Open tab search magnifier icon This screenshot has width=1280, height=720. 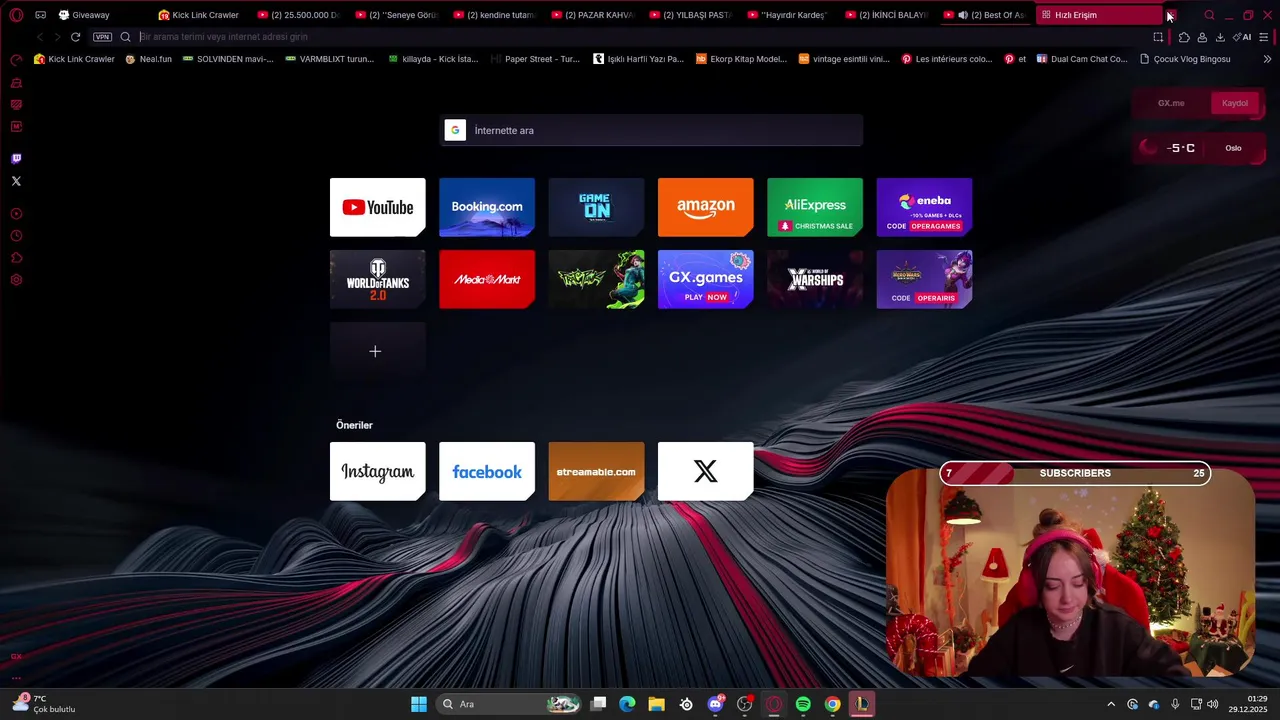coord(1209,15)
